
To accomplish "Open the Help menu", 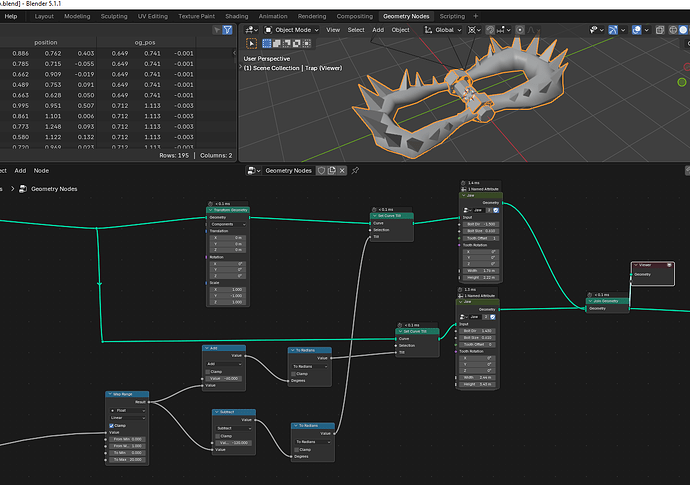I will (x=11, y=16).
